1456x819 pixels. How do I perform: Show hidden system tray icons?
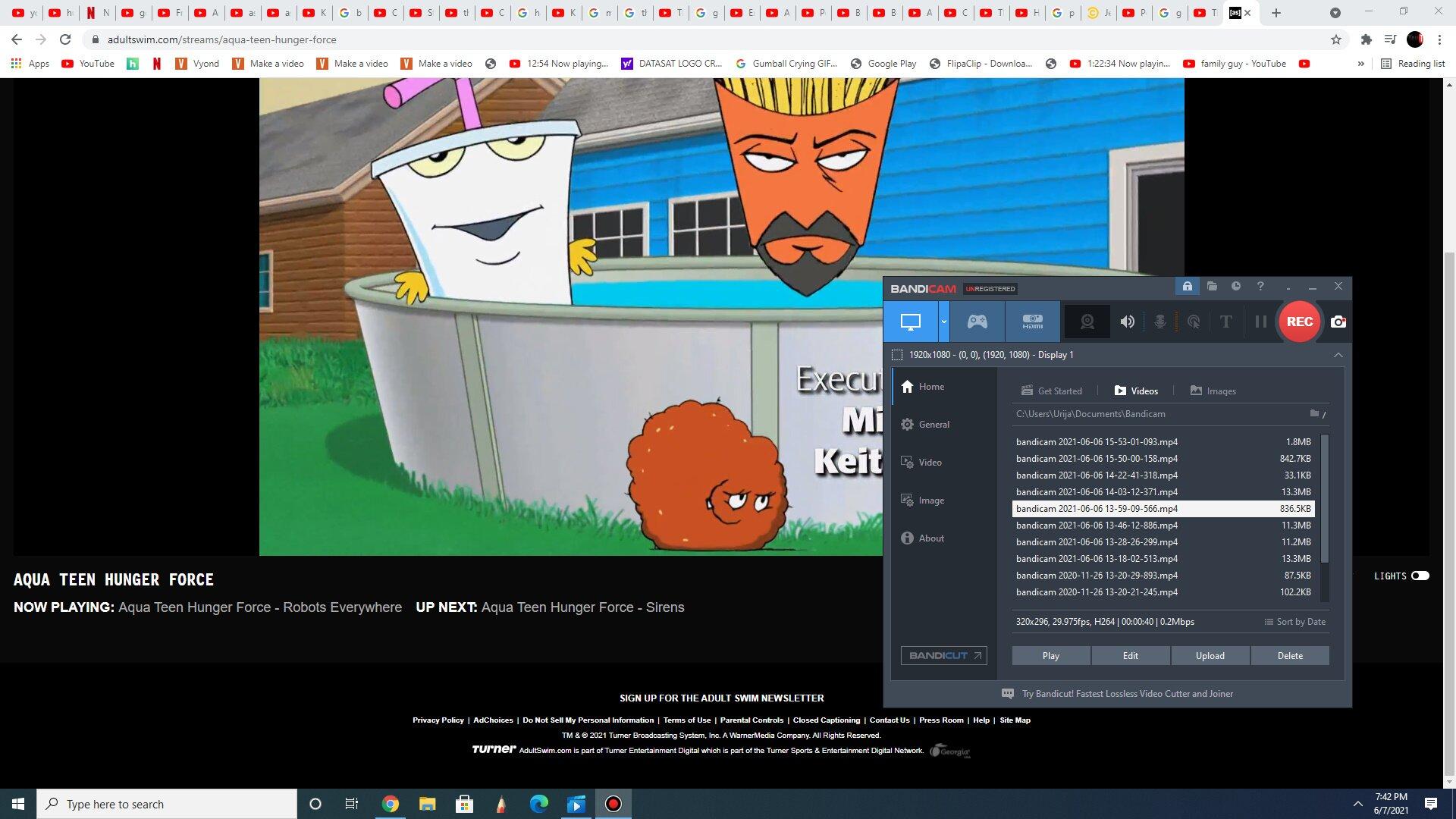pyautogui.click(x=1357, y=804)
